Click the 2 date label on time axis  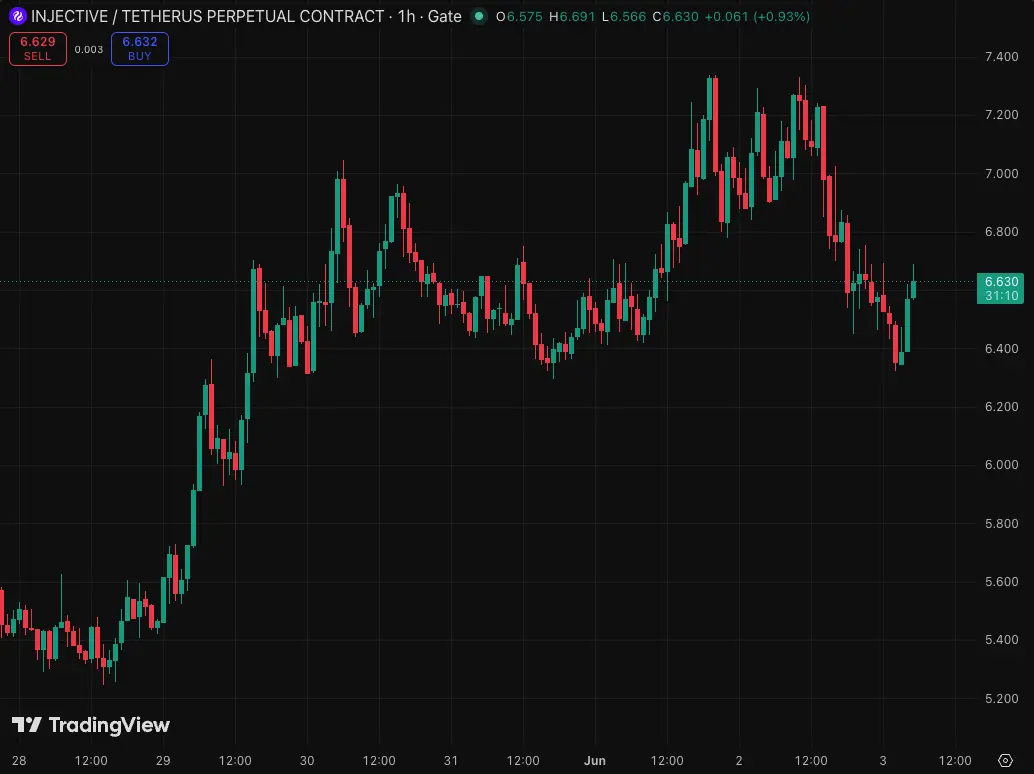pos(739,760)
